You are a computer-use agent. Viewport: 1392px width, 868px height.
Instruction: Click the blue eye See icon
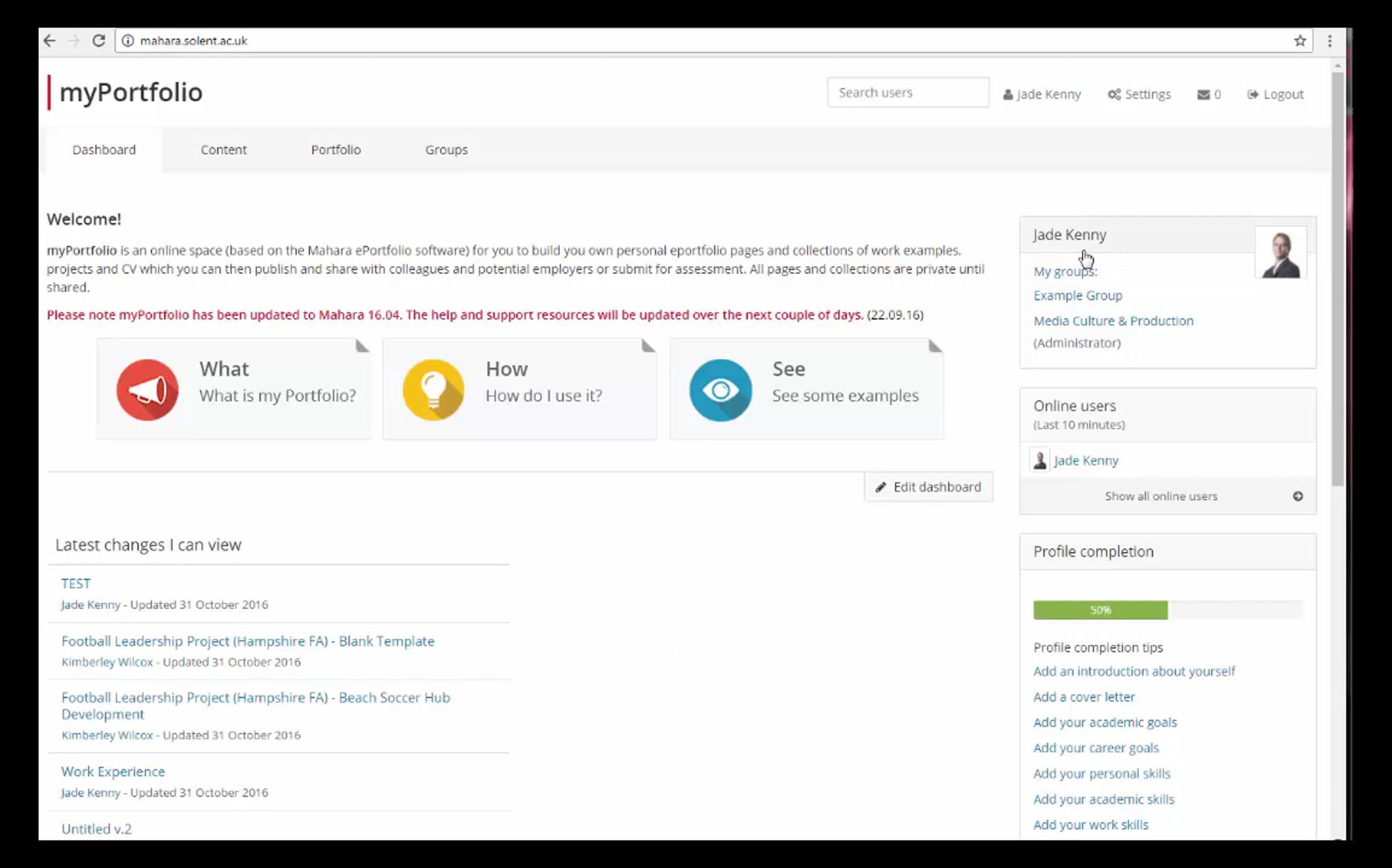[720, 390]
